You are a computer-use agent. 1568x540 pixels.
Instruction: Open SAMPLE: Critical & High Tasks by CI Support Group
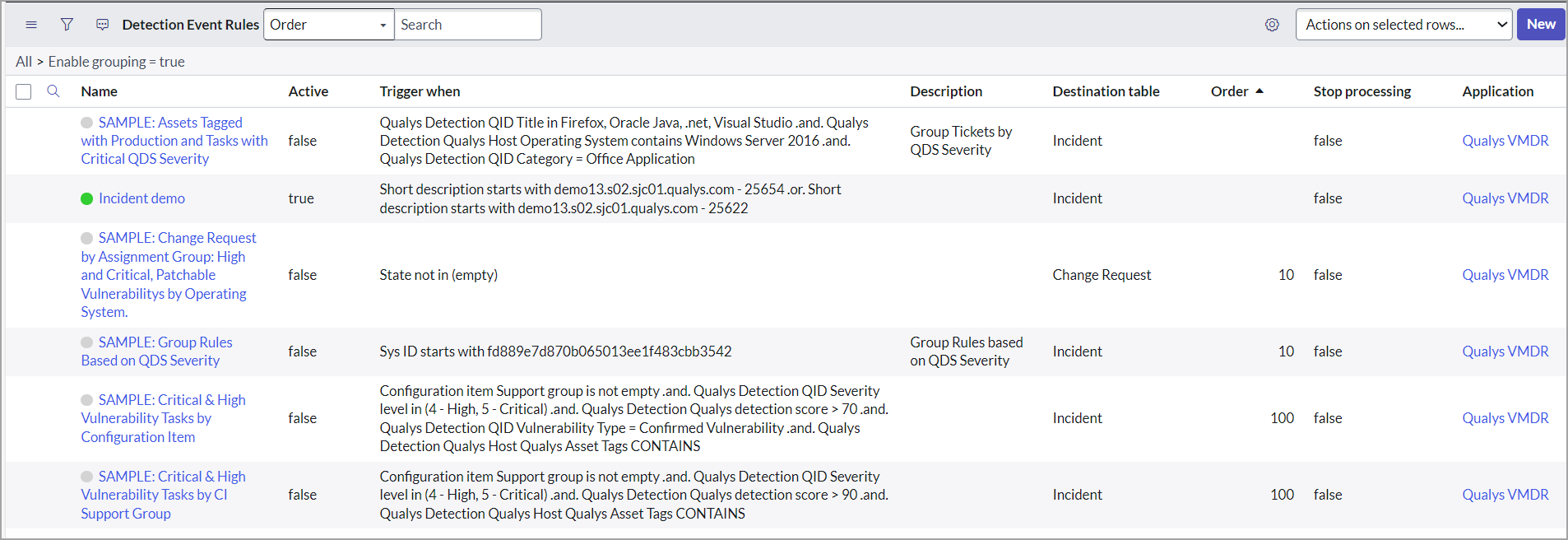coord(163,495)
